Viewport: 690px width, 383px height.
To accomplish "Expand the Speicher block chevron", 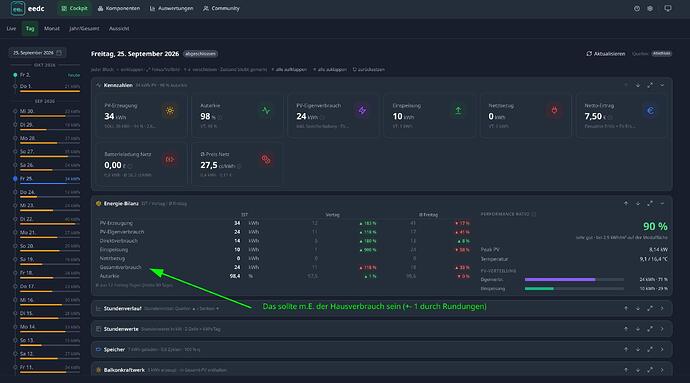I will [662, 349].
